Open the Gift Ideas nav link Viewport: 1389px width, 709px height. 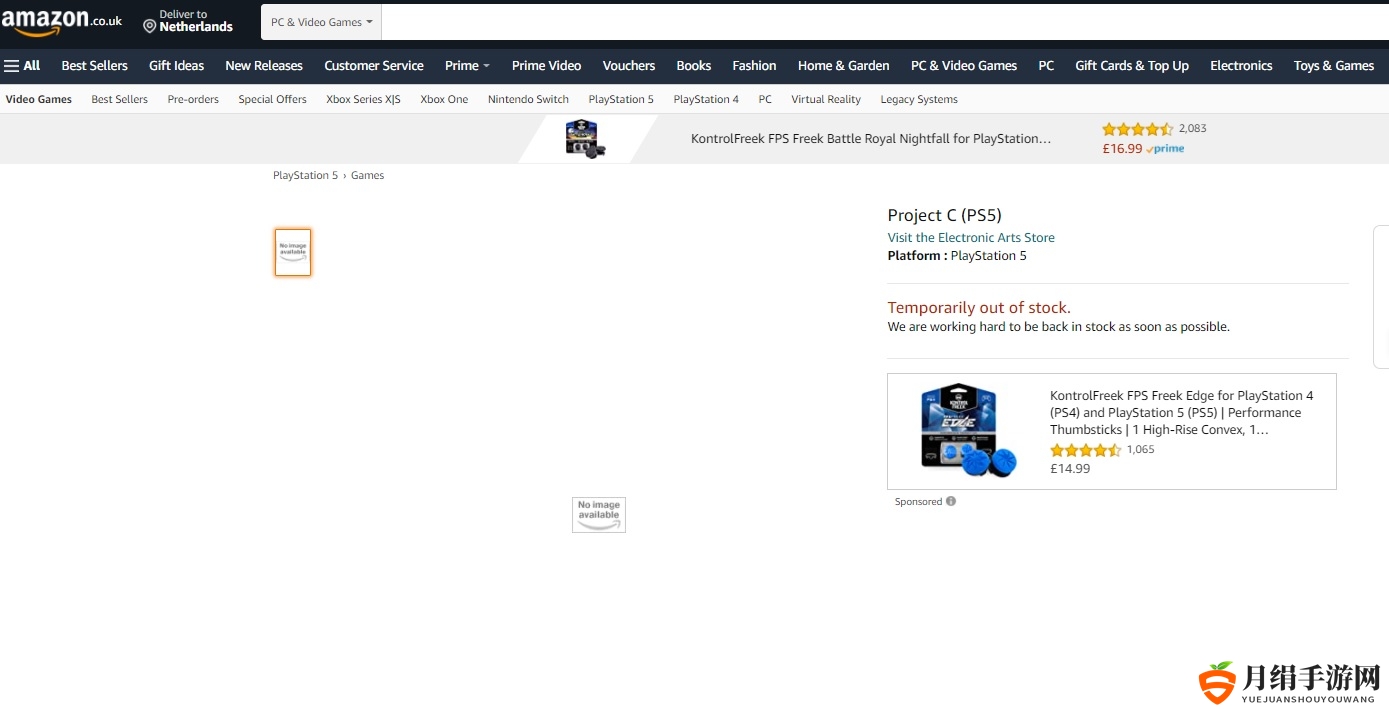176,66
